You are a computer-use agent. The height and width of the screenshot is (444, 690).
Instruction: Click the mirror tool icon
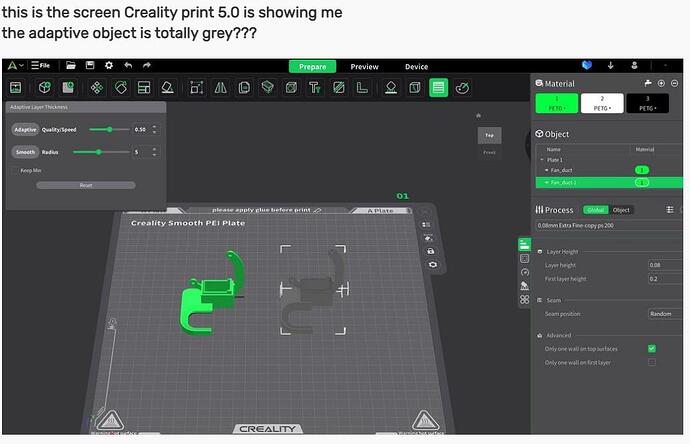tap(218, 88)
